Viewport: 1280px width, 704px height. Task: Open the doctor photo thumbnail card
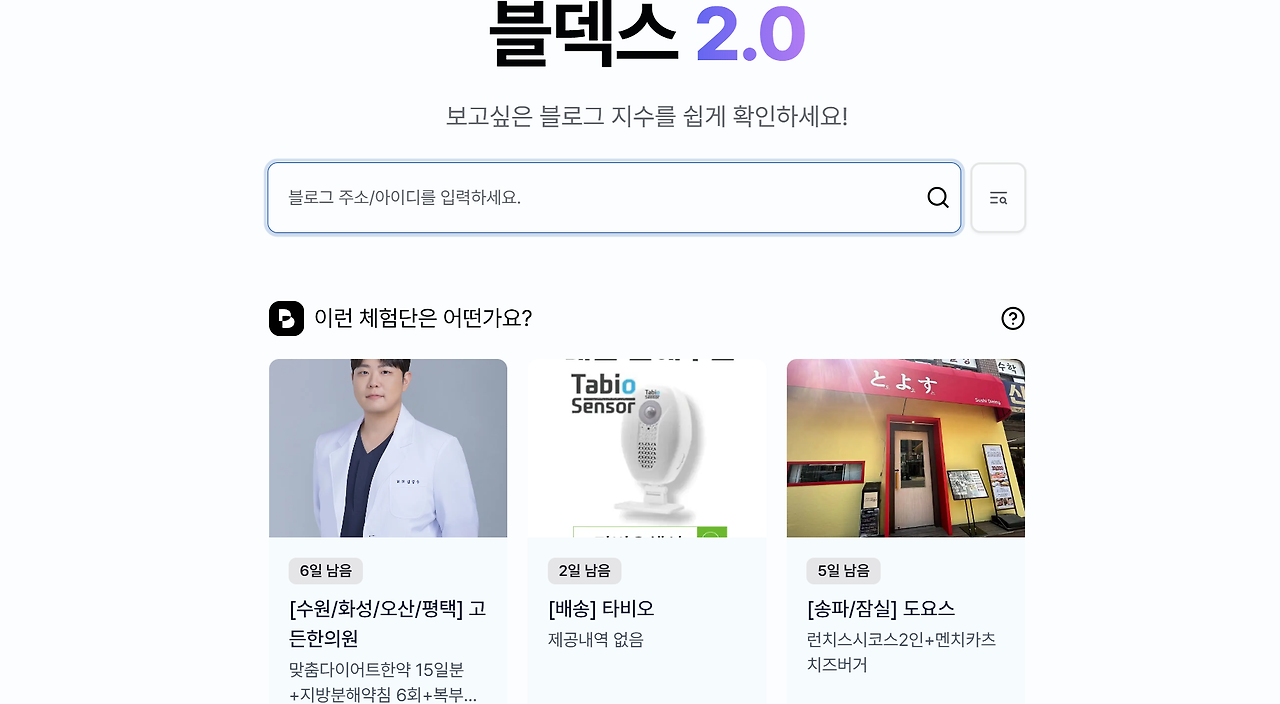[x=388, y=448]
